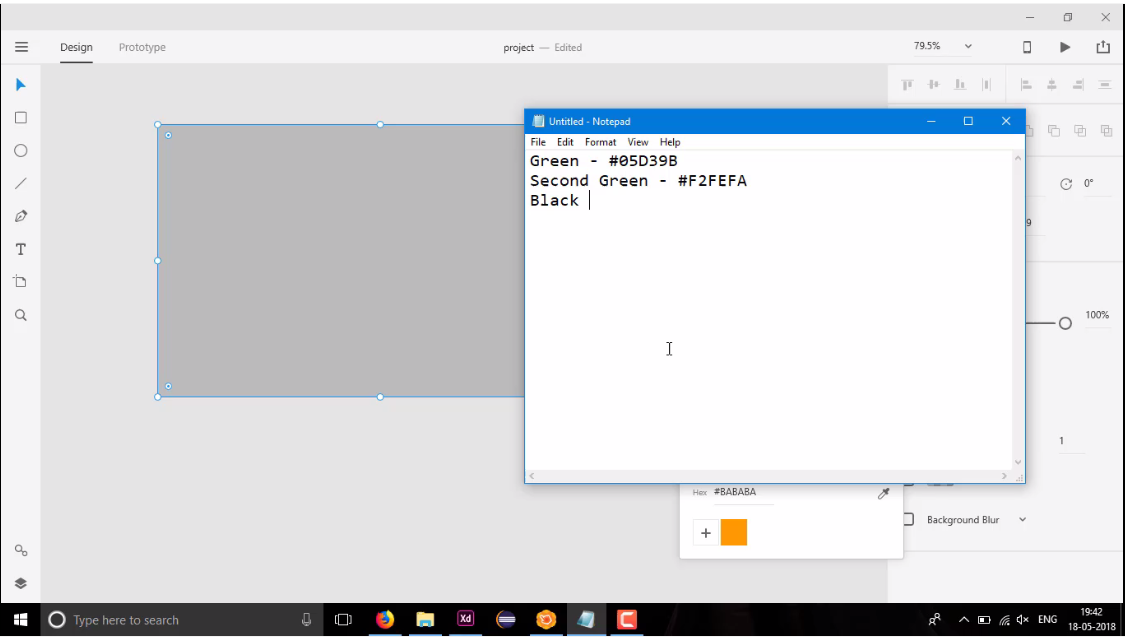Select the Ellipse tool

point(20,150)
